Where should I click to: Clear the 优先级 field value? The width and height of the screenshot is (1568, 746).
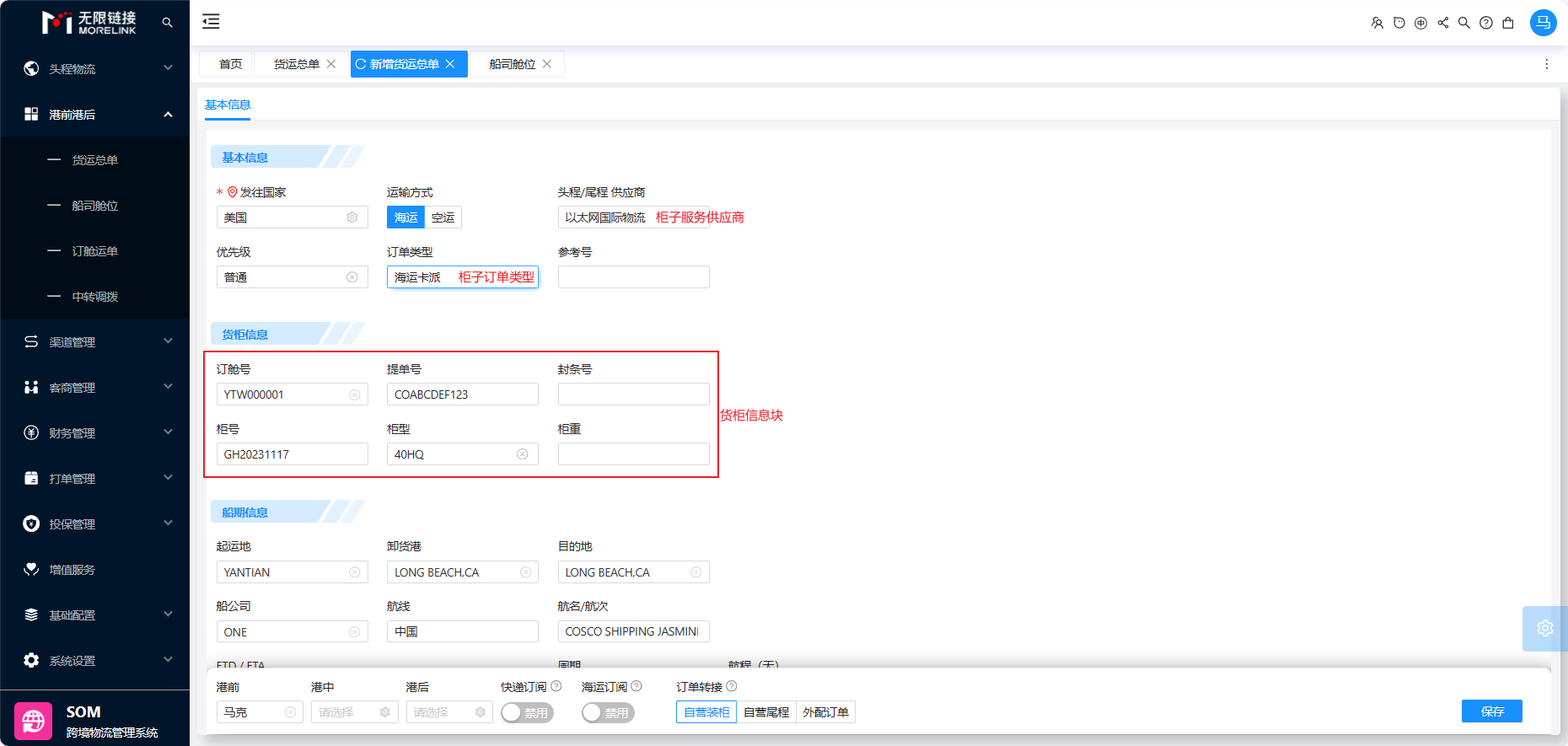click(352, 277)
